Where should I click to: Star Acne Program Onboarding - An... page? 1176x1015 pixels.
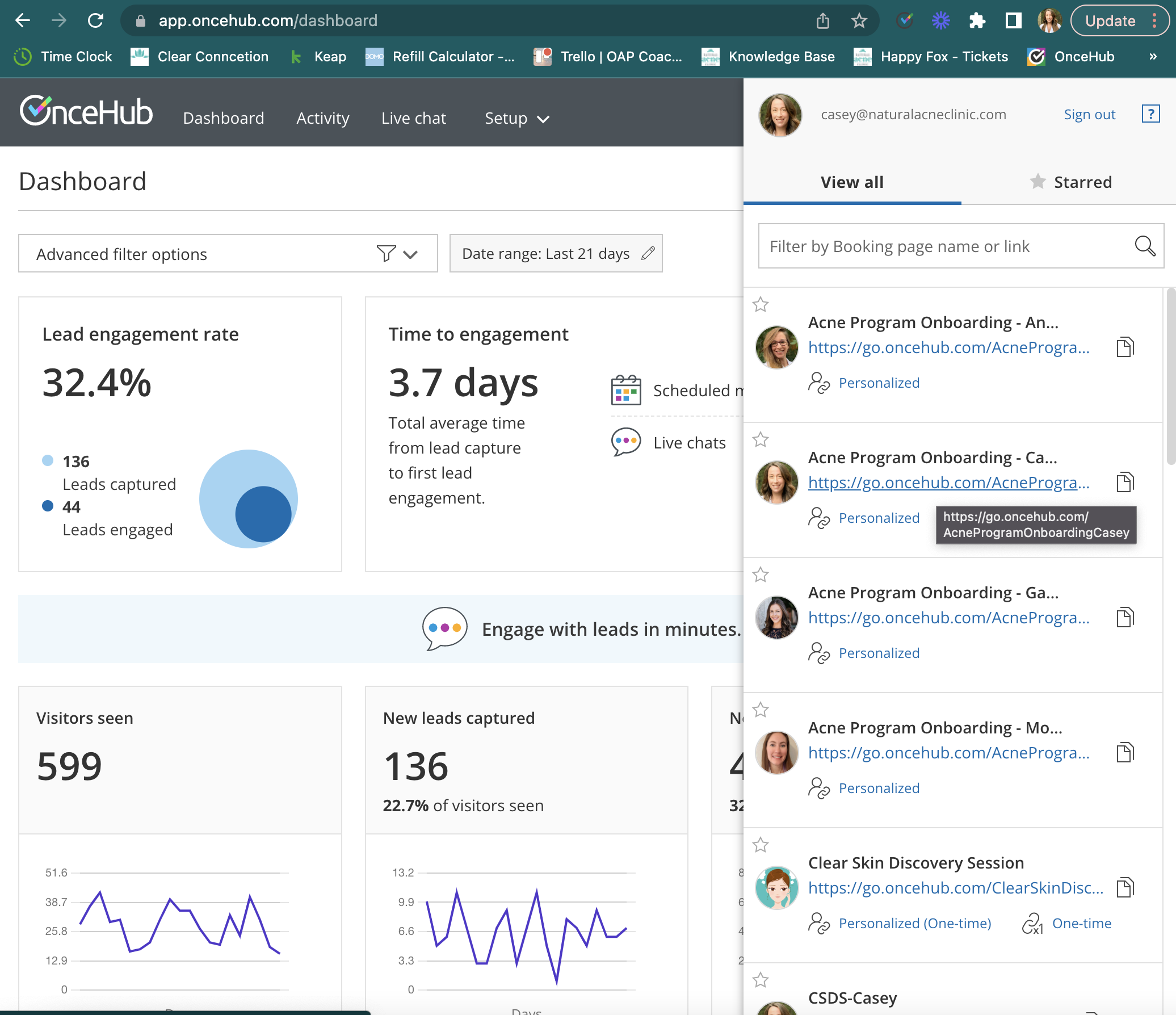coord(761,305)
